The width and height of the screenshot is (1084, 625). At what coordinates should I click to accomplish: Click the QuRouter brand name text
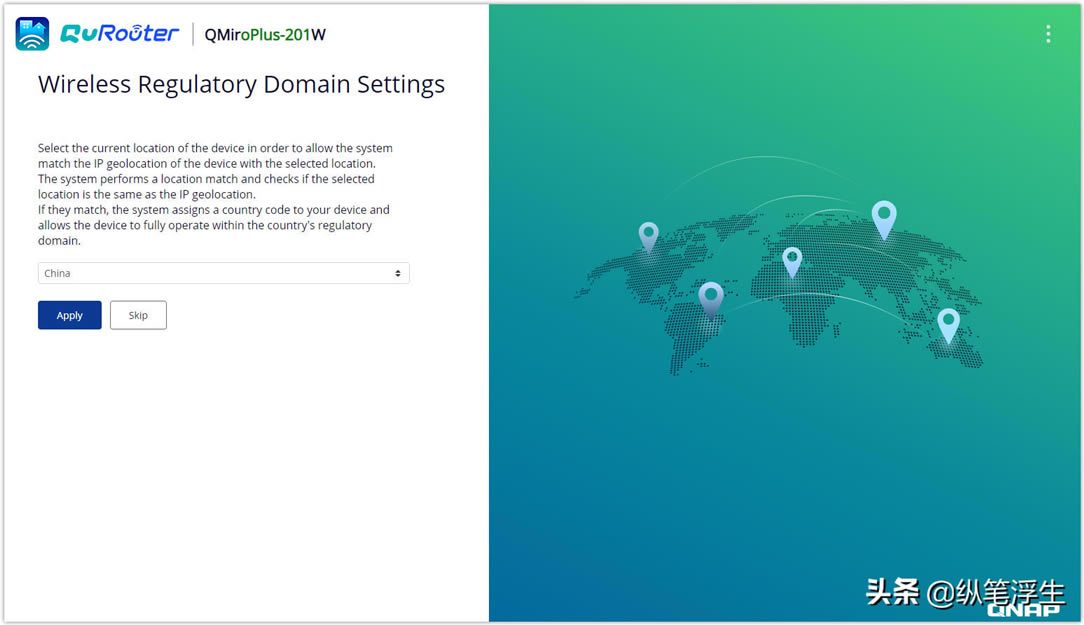coord(120,33)
